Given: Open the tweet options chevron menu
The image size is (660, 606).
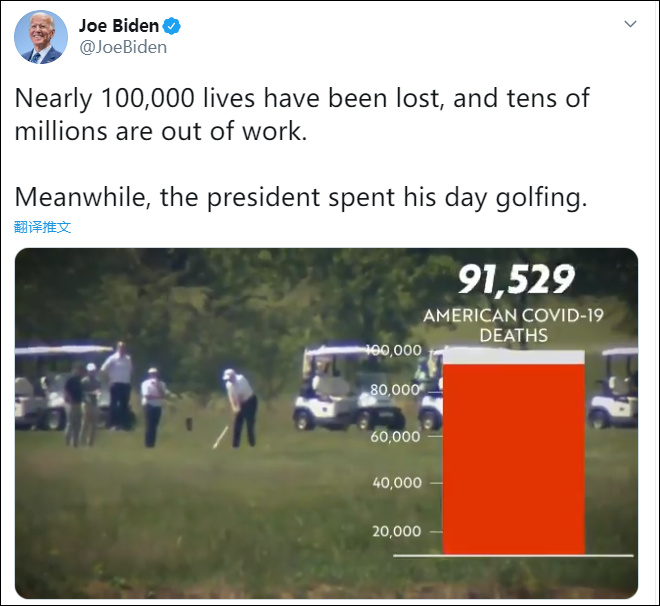Looking at the screenshot, I should [x=630, y=23].
